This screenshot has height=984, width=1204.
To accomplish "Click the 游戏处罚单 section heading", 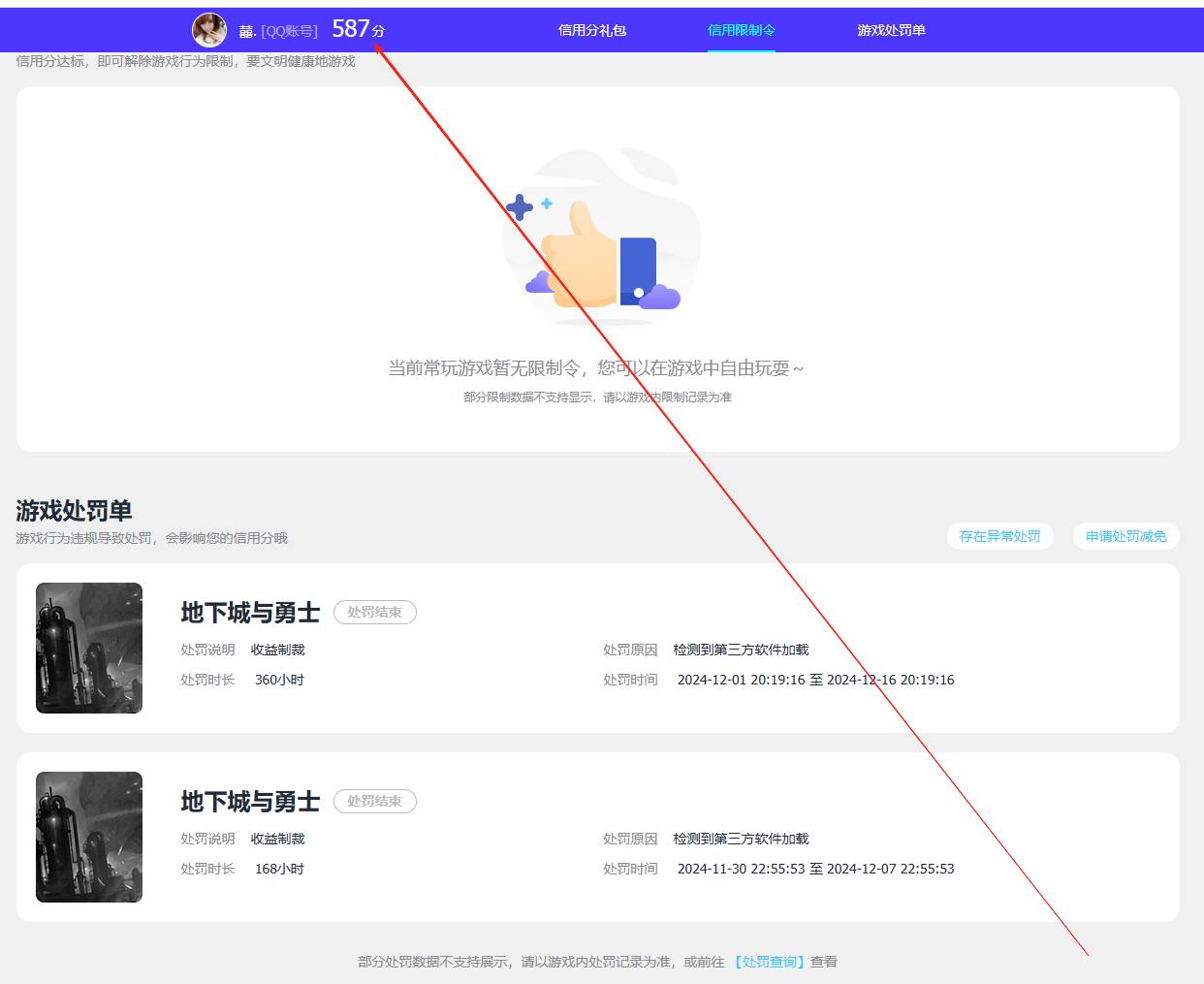I will [74, 510].
